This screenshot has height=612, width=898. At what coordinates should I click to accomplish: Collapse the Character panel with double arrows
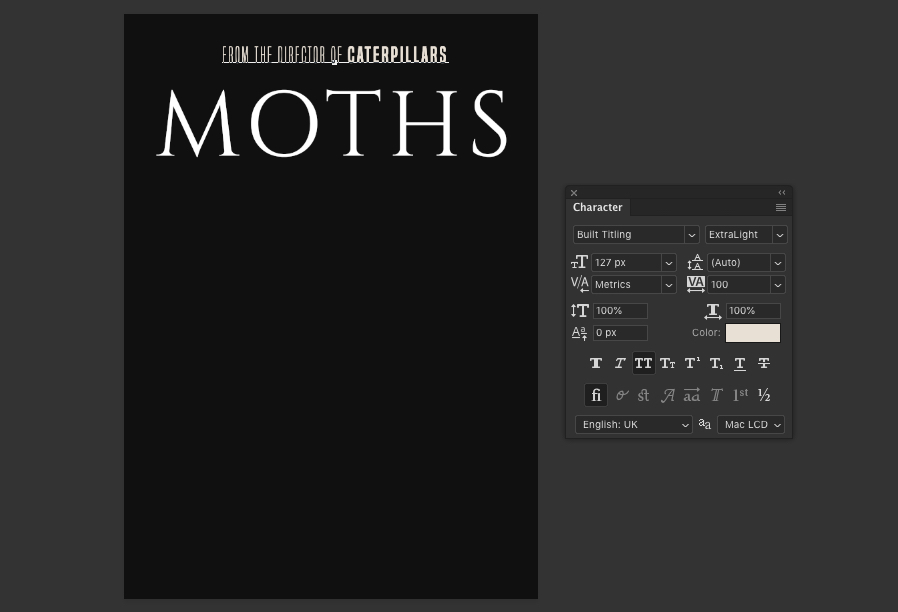782,193
